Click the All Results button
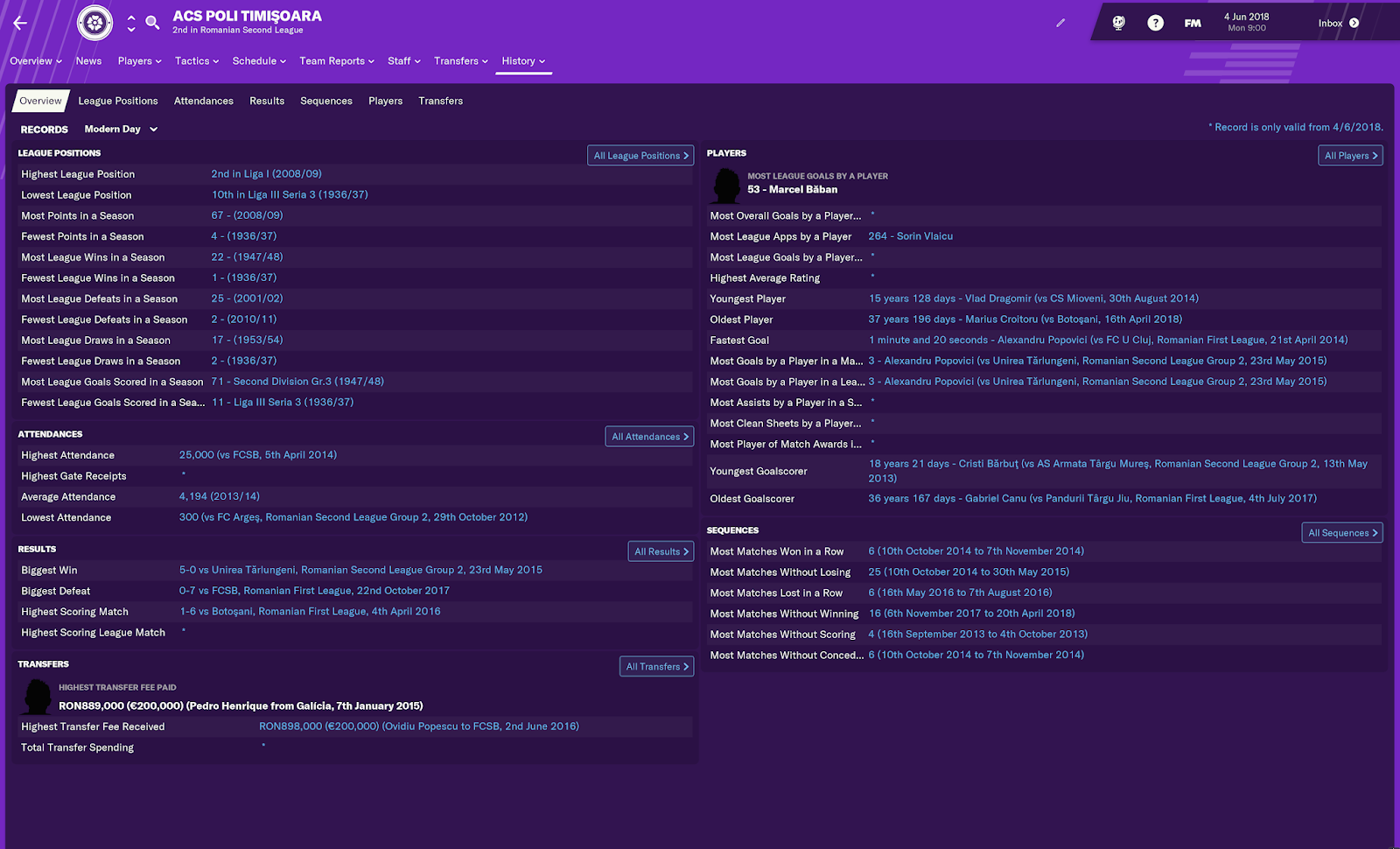 click(661, 551)
